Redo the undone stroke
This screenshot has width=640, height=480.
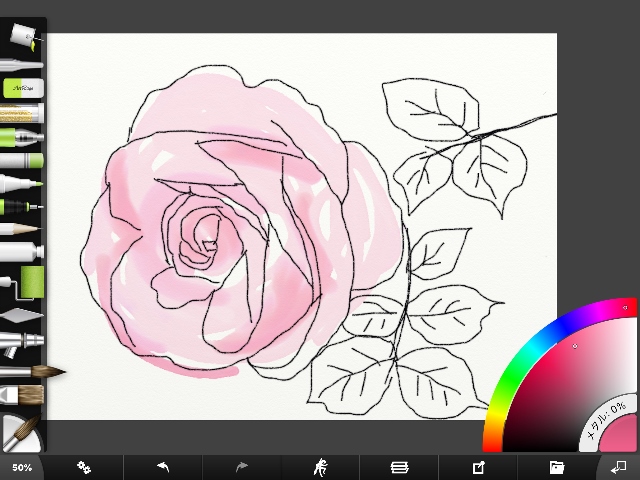click(242, 467)
